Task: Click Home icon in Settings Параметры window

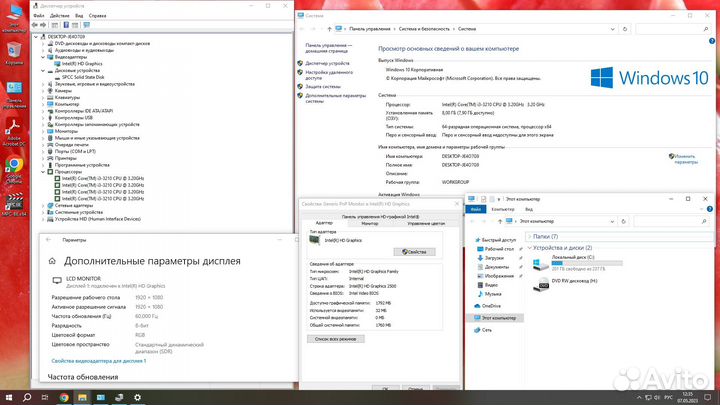Action: tap(52, 261)
